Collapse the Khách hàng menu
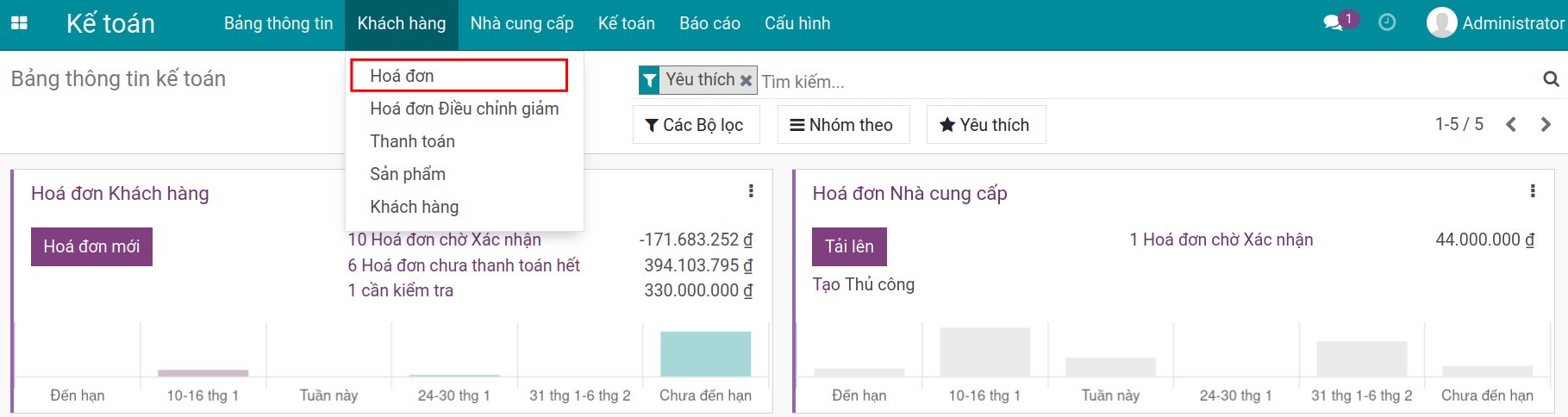The width and height of the screenshot is (1568, 417). tap(402, 23)
